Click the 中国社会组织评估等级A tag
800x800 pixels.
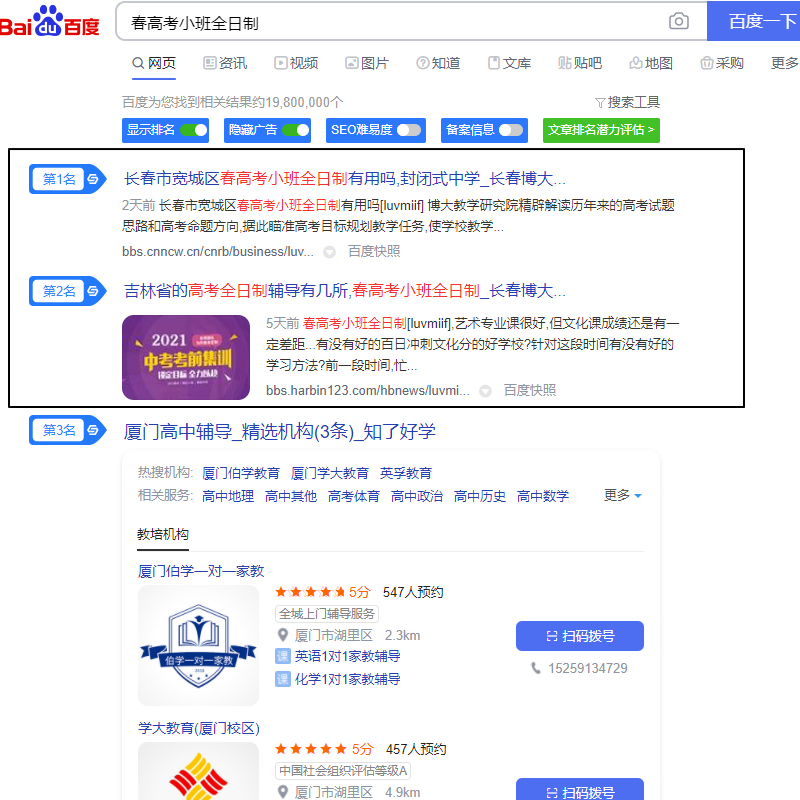coord(343,770)
